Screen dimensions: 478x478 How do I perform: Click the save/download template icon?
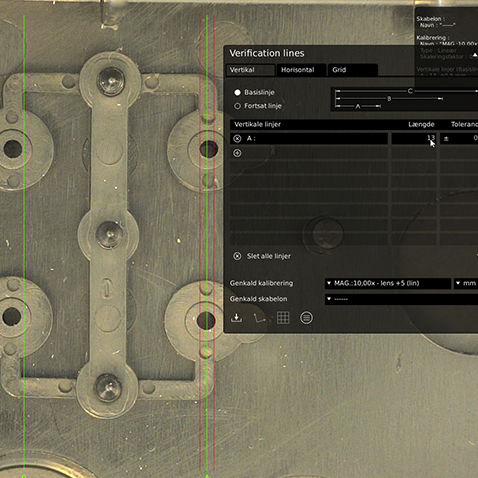click(x=236, y=318)
